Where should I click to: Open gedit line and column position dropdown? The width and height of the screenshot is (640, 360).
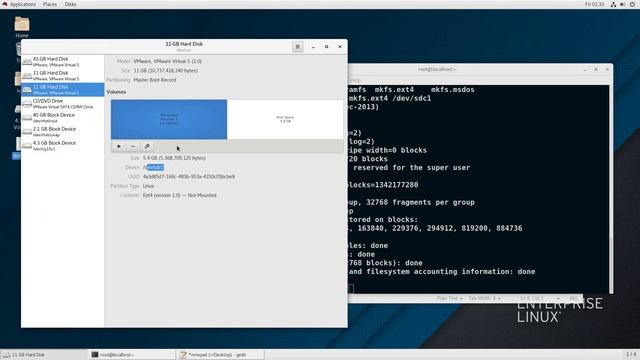pyautogui.click(x=539, y=298)
